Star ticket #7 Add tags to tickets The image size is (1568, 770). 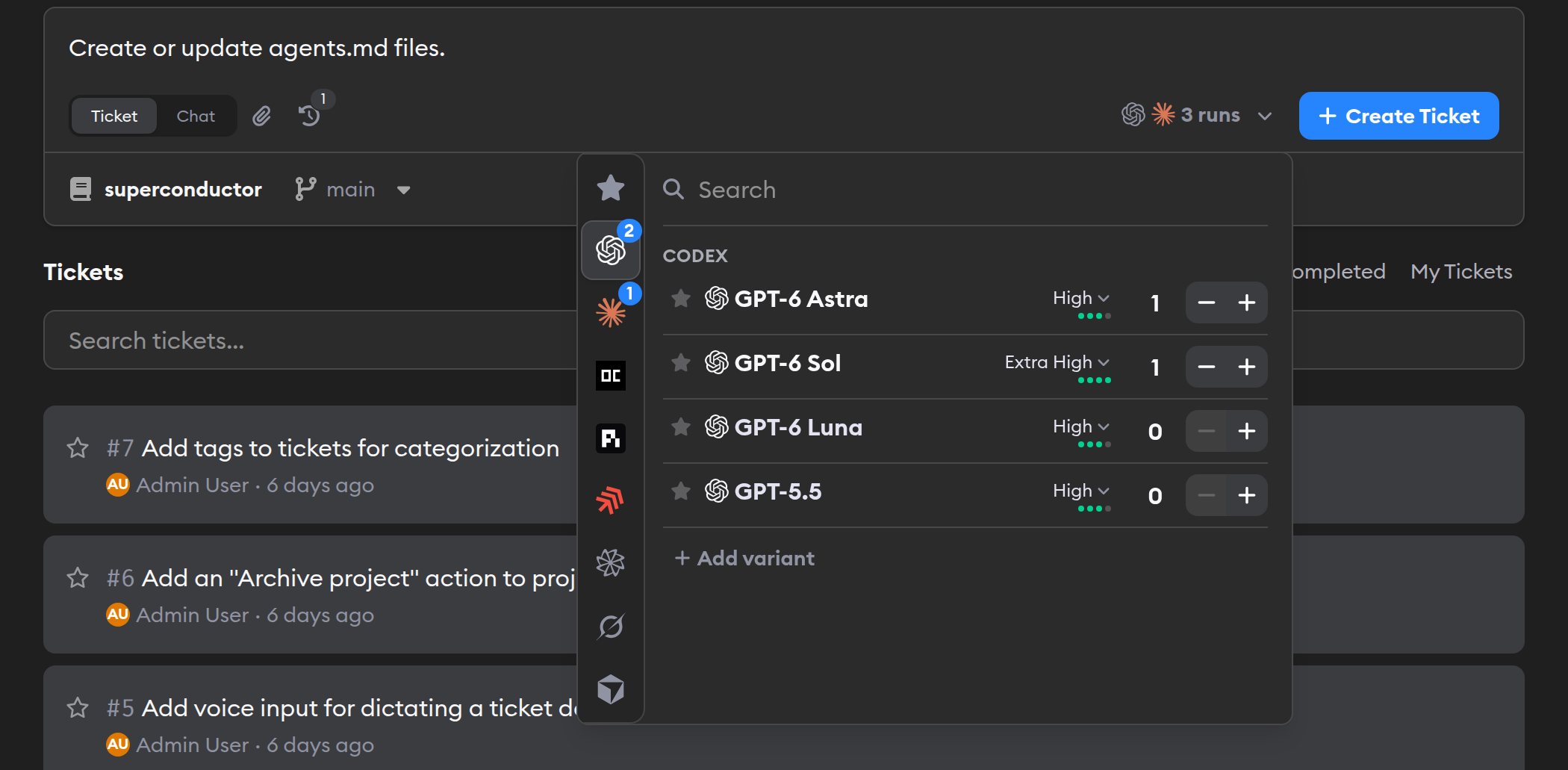point(78,448)
